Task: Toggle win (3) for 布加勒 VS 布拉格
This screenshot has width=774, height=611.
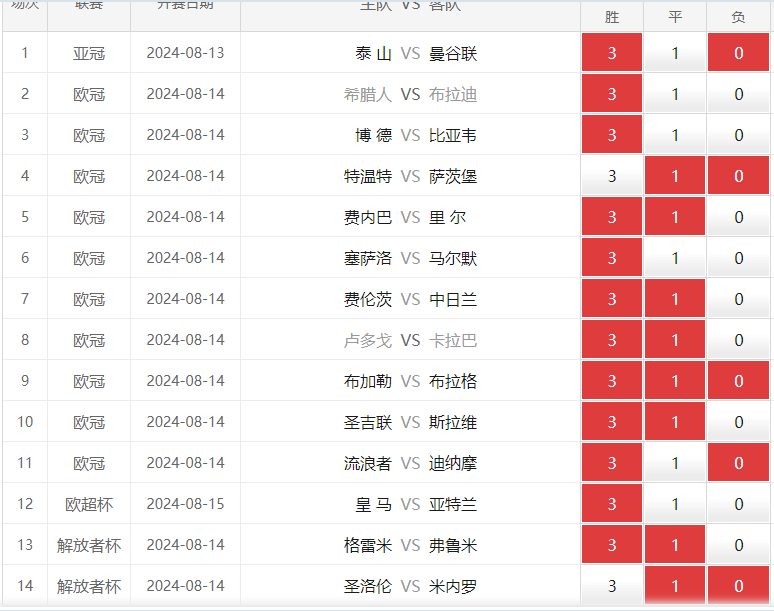Action: (x=612, y=380)
